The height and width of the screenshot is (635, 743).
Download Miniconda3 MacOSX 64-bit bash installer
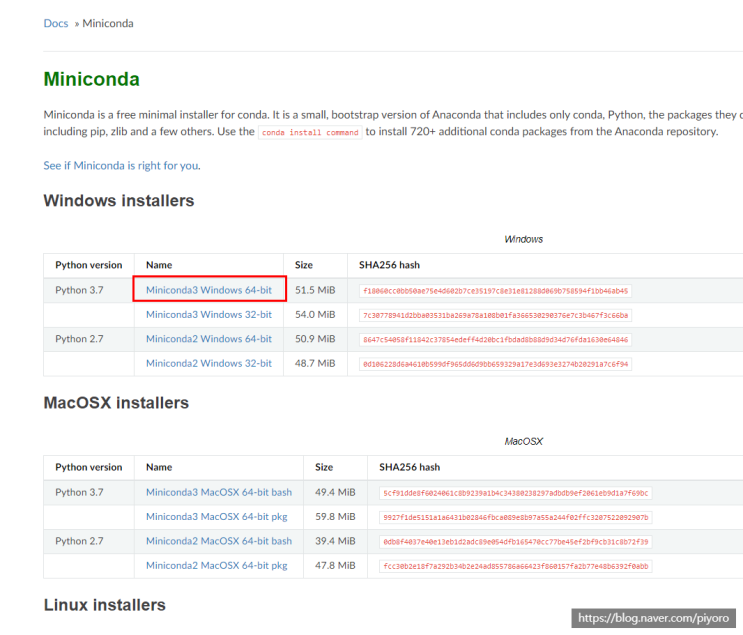click(218, 492)
